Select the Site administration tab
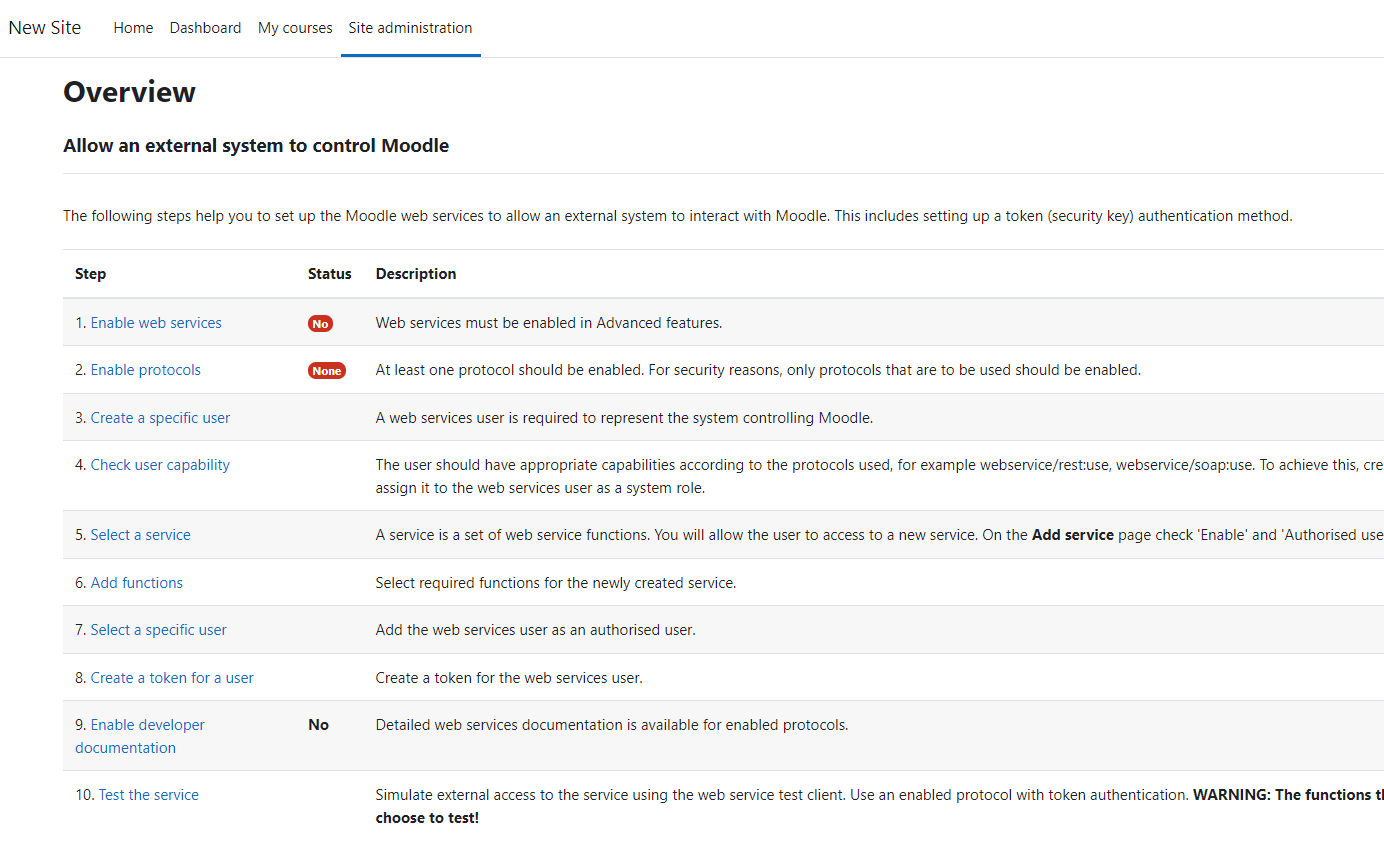This screenshot has height=867, width=1384. (x=410, y=28)
